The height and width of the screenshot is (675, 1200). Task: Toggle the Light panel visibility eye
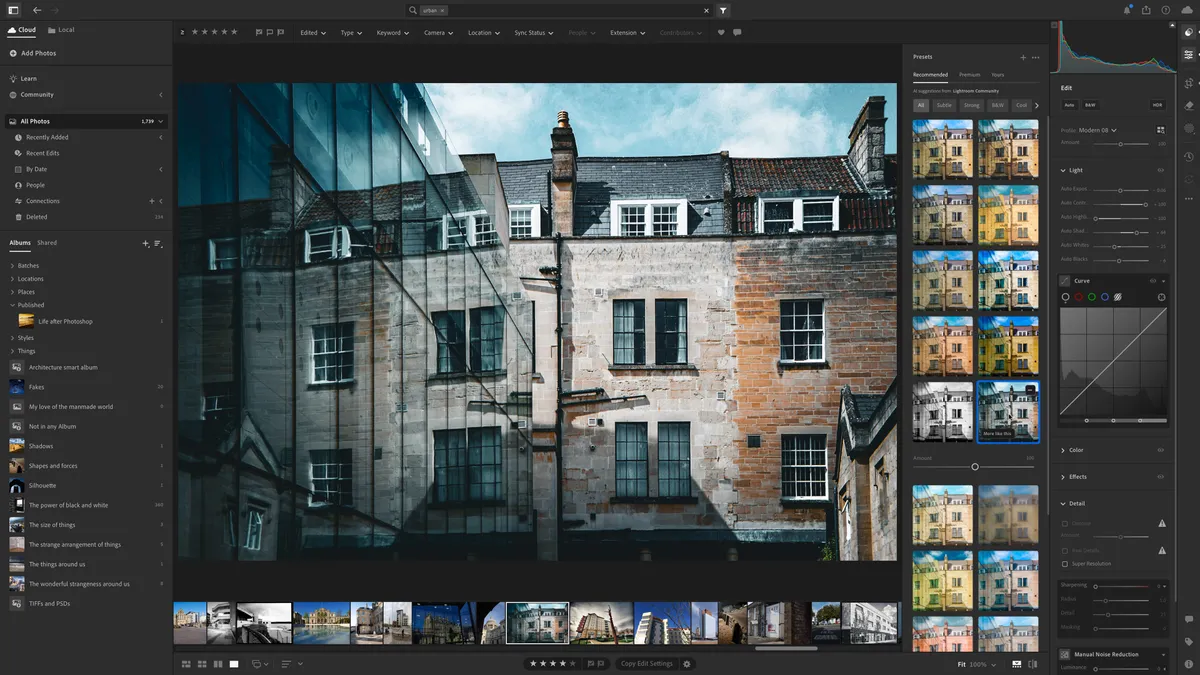point(1161,170)
